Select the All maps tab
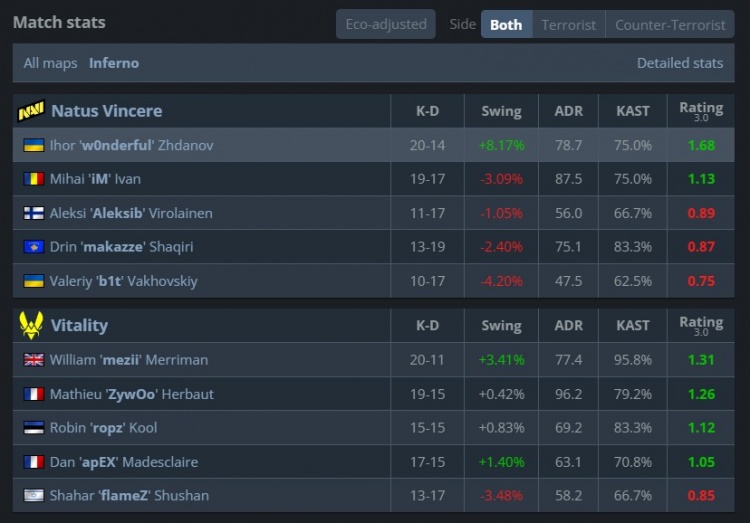750x523 pixels. click(x=51, y=63)
